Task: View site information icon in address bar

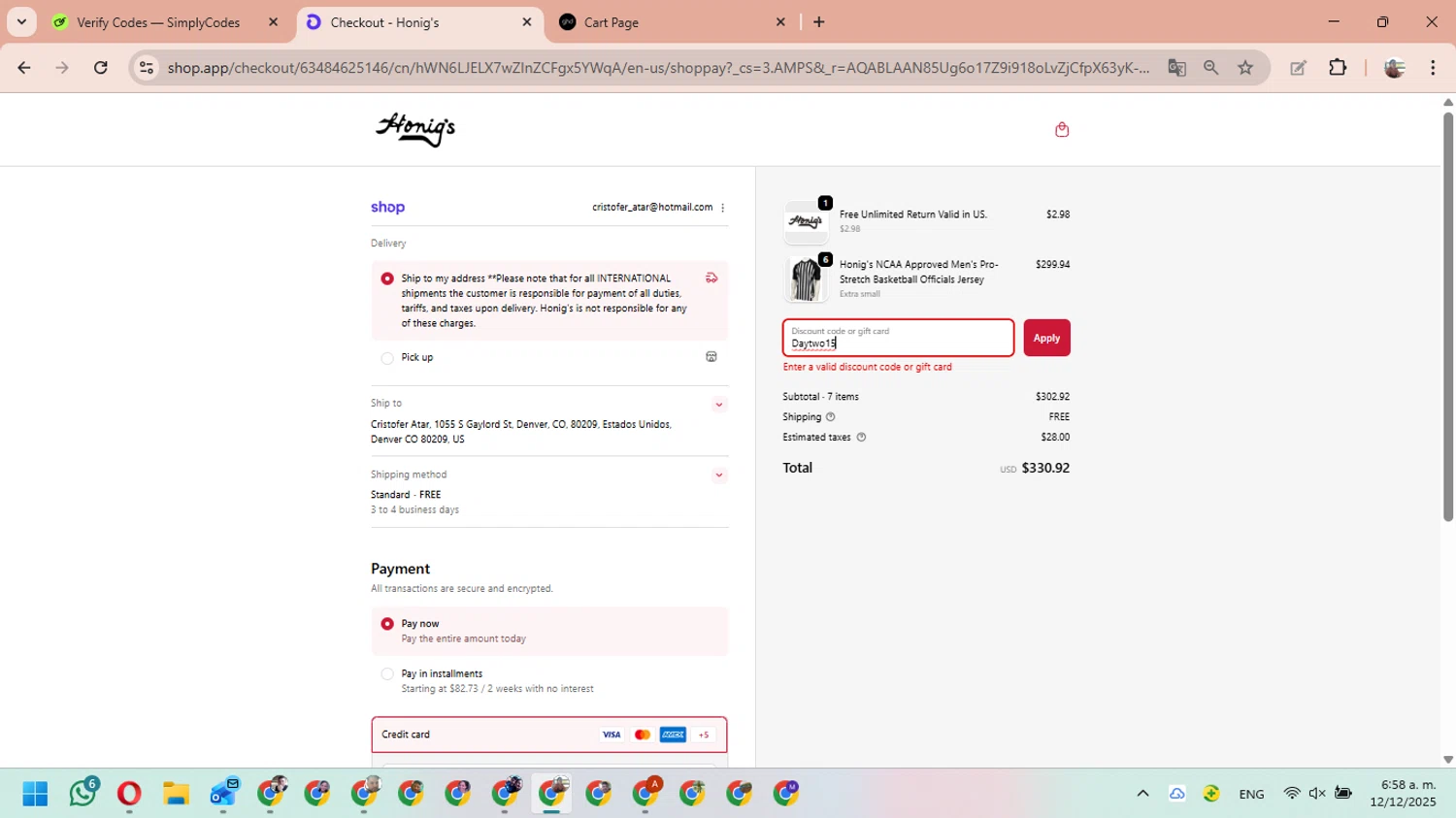Action: click(147, 67)
